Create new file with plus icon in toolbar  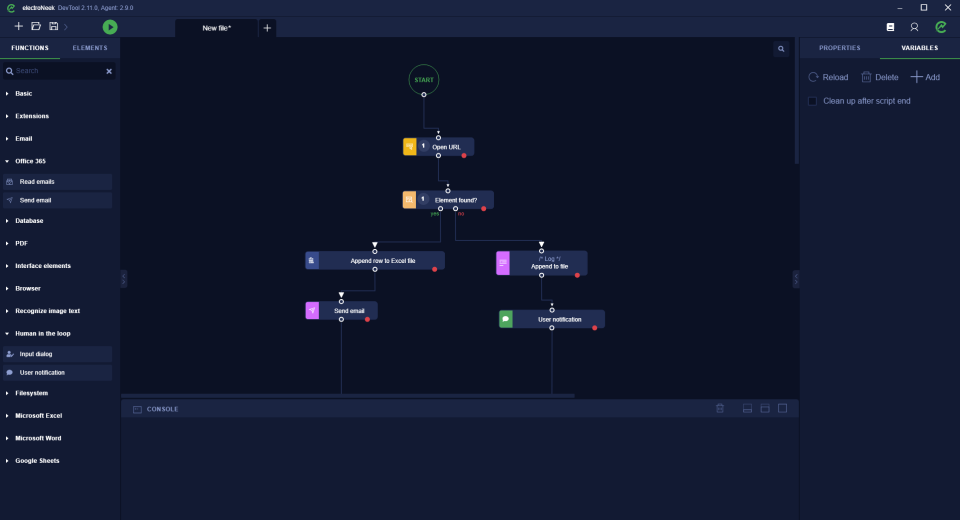(x=18, y=26)
